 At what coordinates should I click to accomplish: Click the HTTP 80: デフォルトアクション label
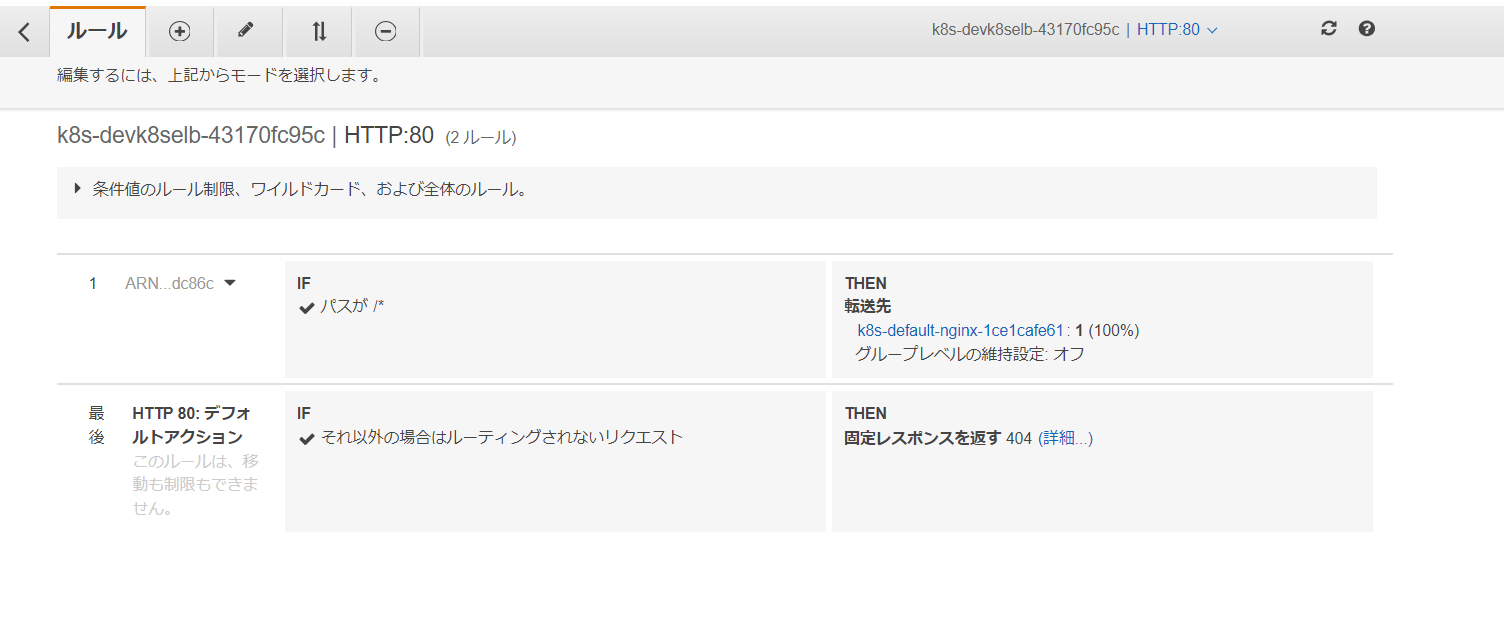pyautogui.click(x=191, y=425)
